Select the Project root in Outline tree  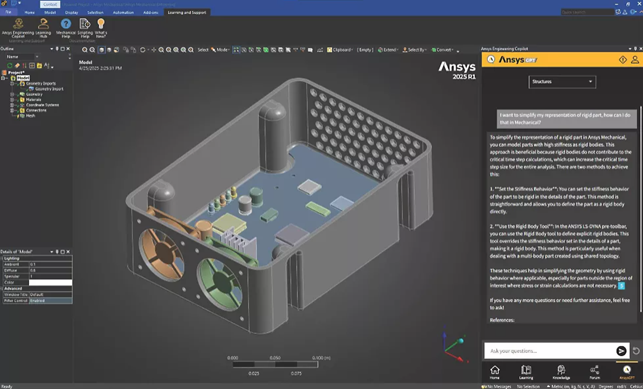pyautogui.click(x=16, y=73)
